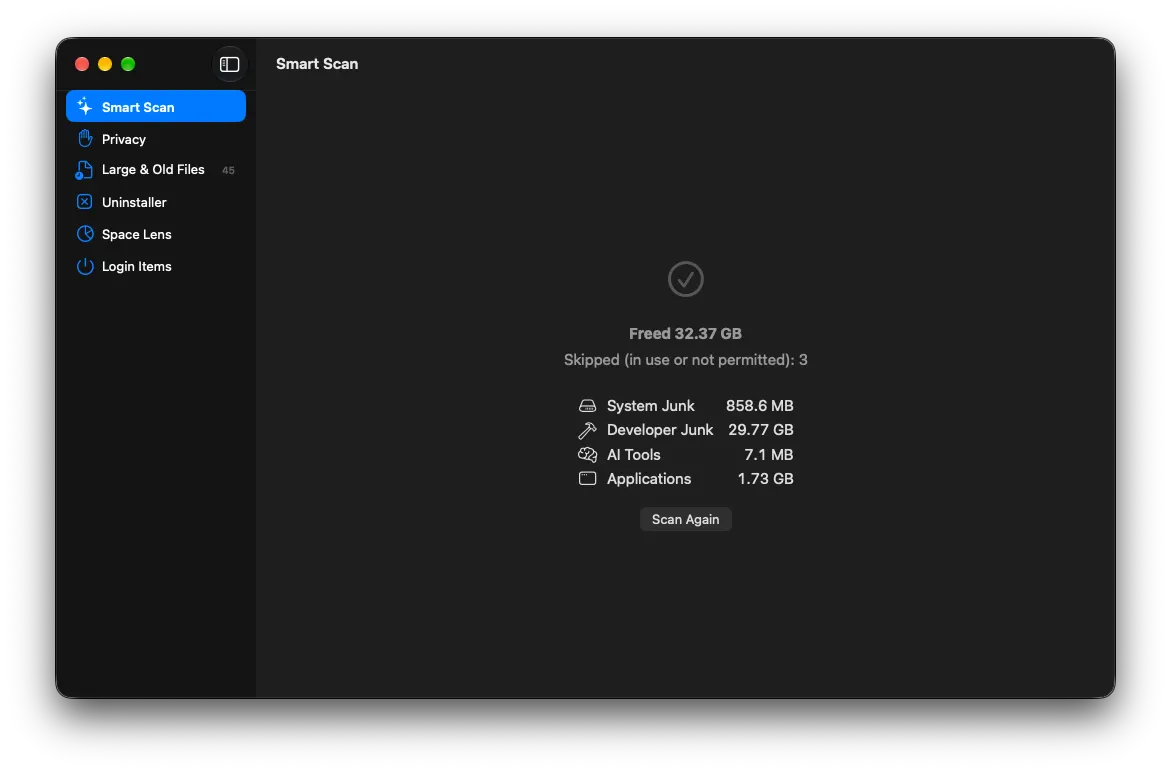Open the Smart Scan section
The height and width of the screenshot is (772, 1171).
pyautogui.click(x=155, y=106)
